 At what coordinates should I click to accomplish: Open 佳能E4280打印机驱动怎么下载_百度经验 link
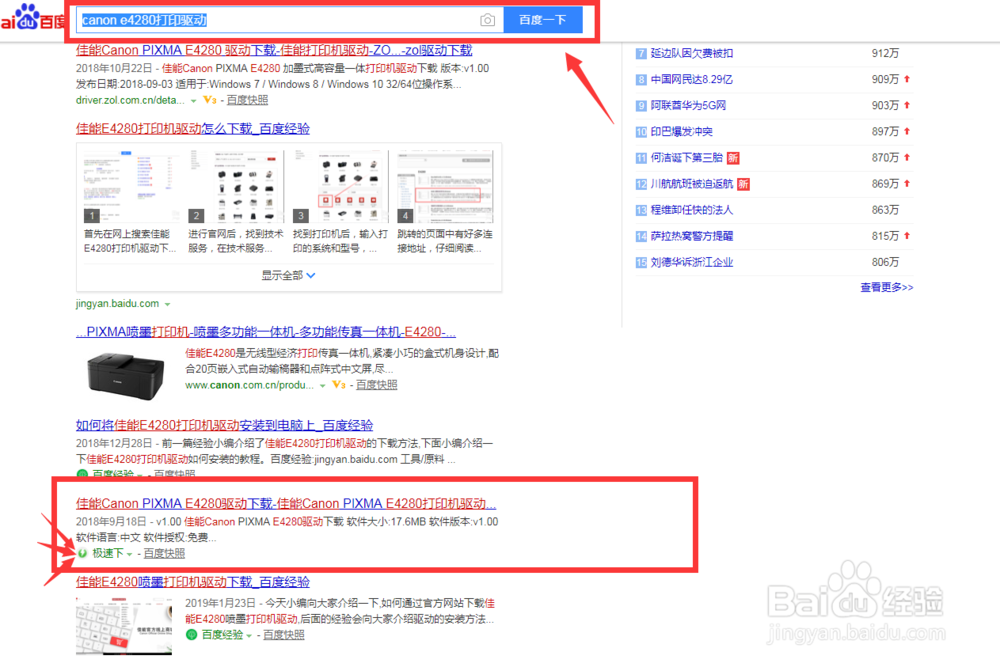(x=193, y=129)
